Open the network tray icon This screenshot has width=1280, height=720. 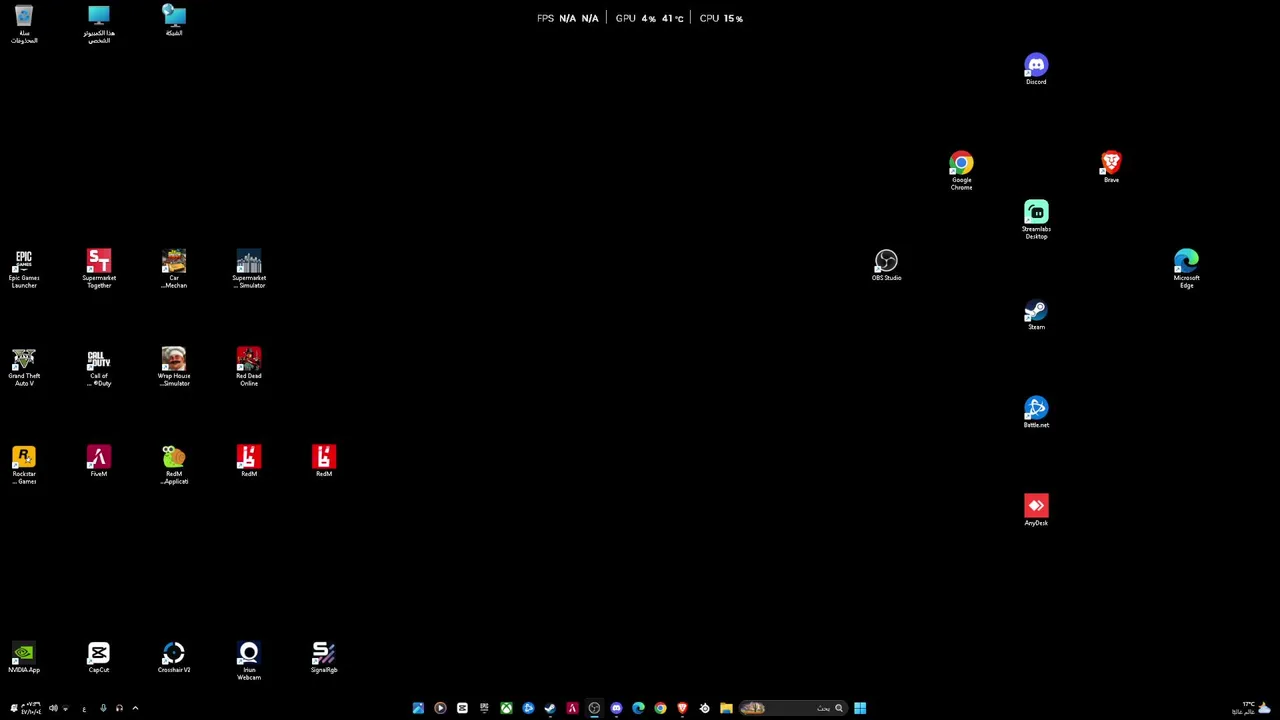pos(66,708)
